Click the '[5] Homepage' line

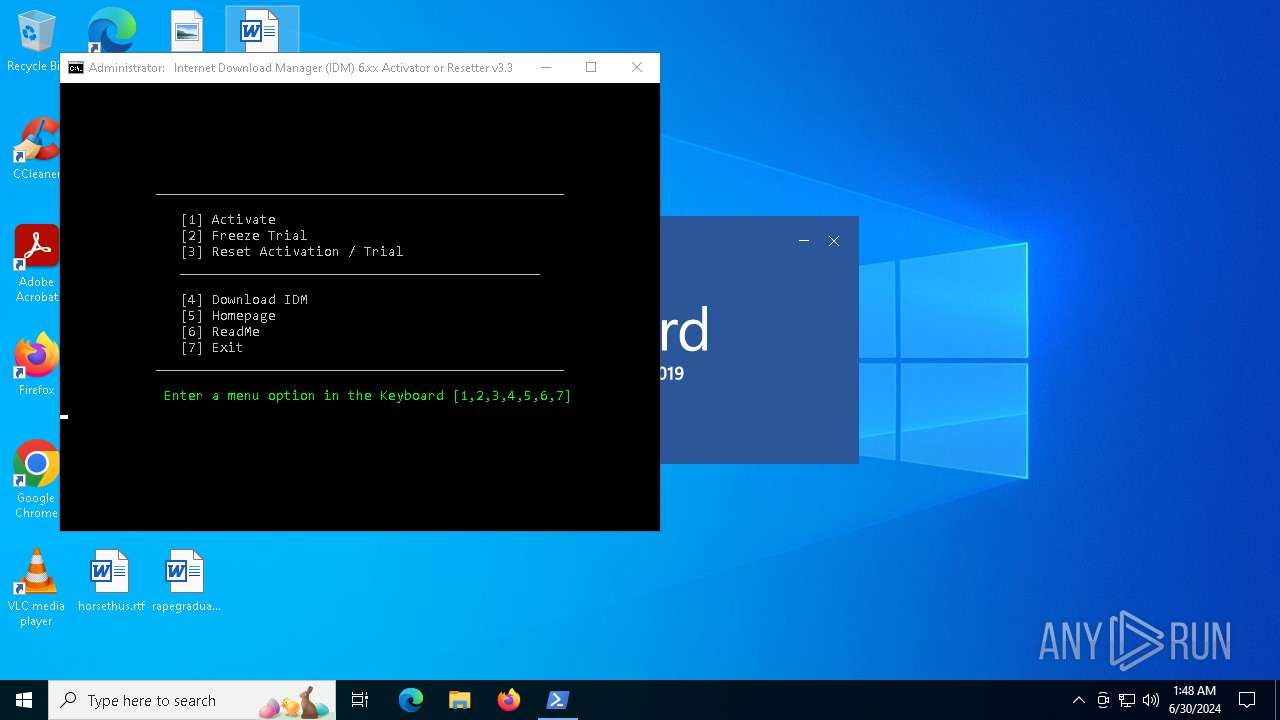(x=228, y=316)
